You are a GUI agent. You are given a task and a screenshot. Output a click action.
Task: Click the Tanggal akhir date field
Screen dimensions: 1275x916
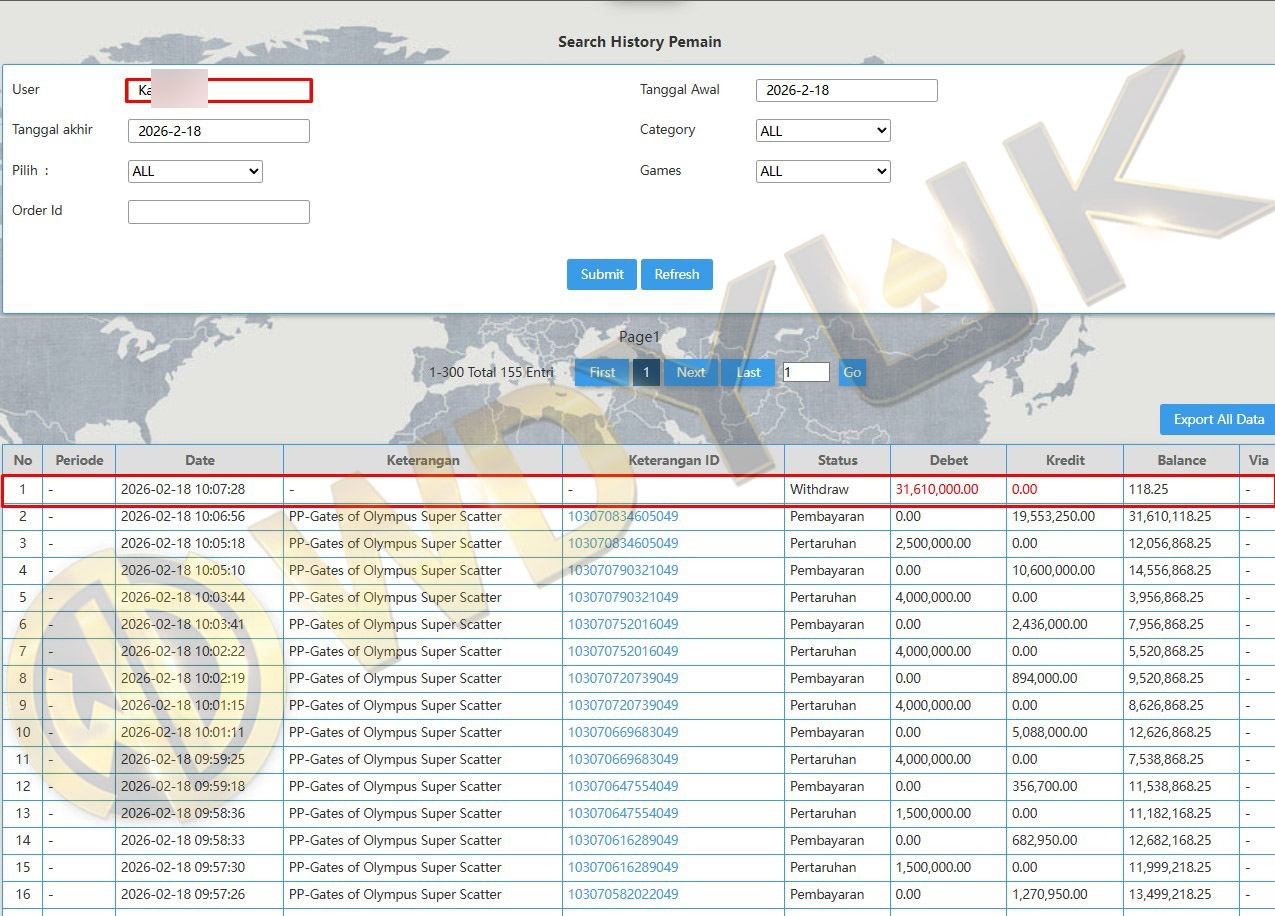pos(218,131)
